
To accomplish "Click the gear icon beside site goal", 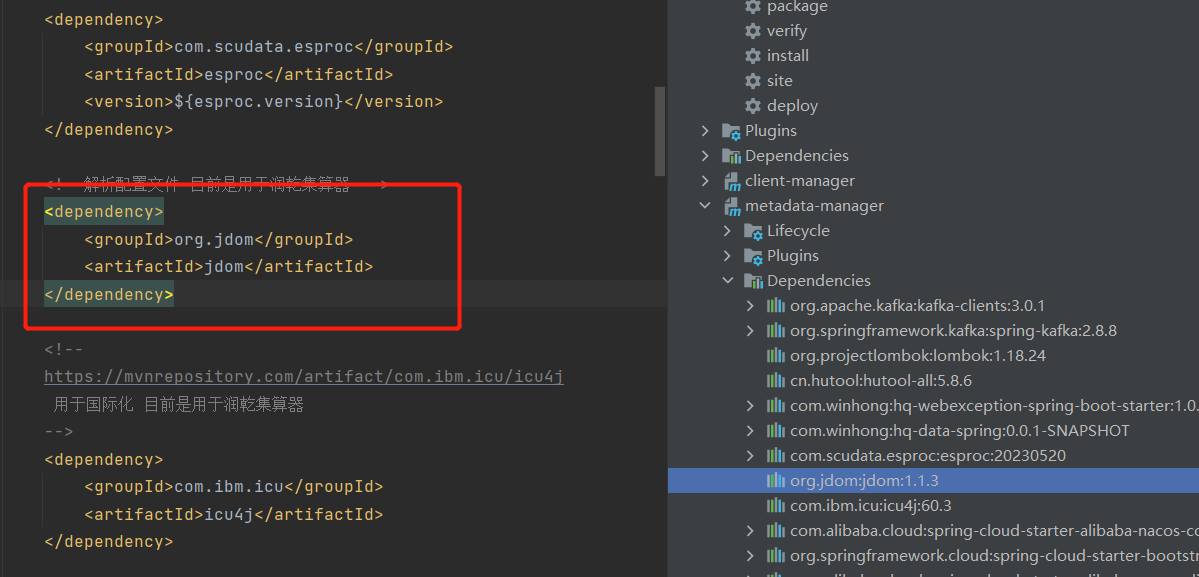I will pyautogui.click(x=753, y=81).
